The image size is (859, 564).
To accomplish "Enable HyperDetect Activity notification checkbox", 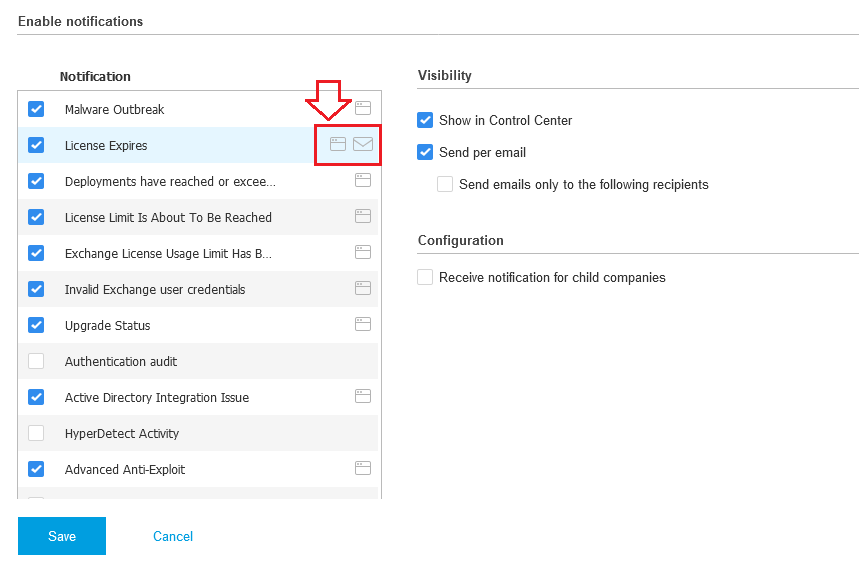I will (36, 433).
